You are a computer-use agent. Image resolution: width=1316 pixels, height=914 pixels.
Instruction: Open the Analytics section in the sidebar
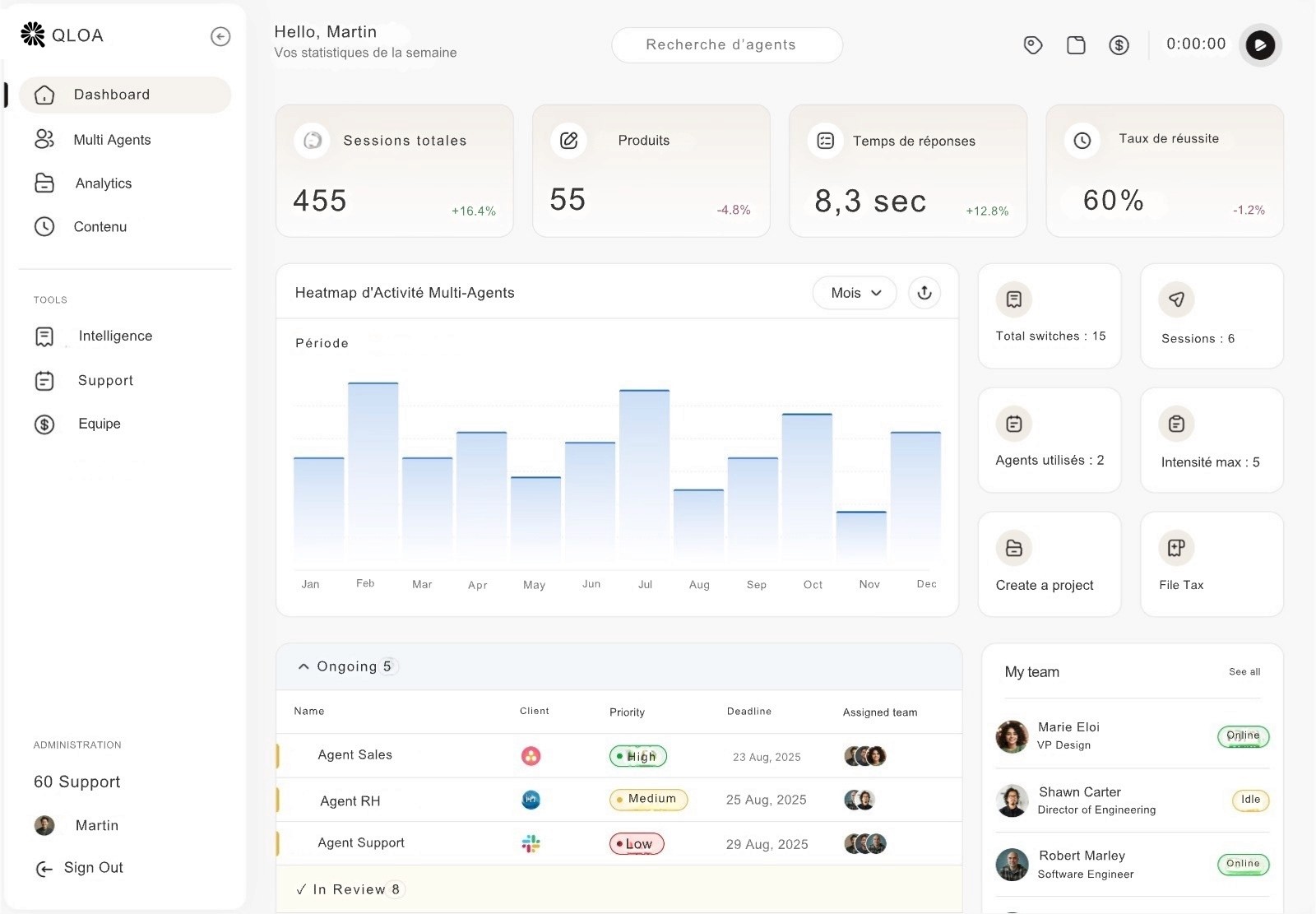pos(104,183)
